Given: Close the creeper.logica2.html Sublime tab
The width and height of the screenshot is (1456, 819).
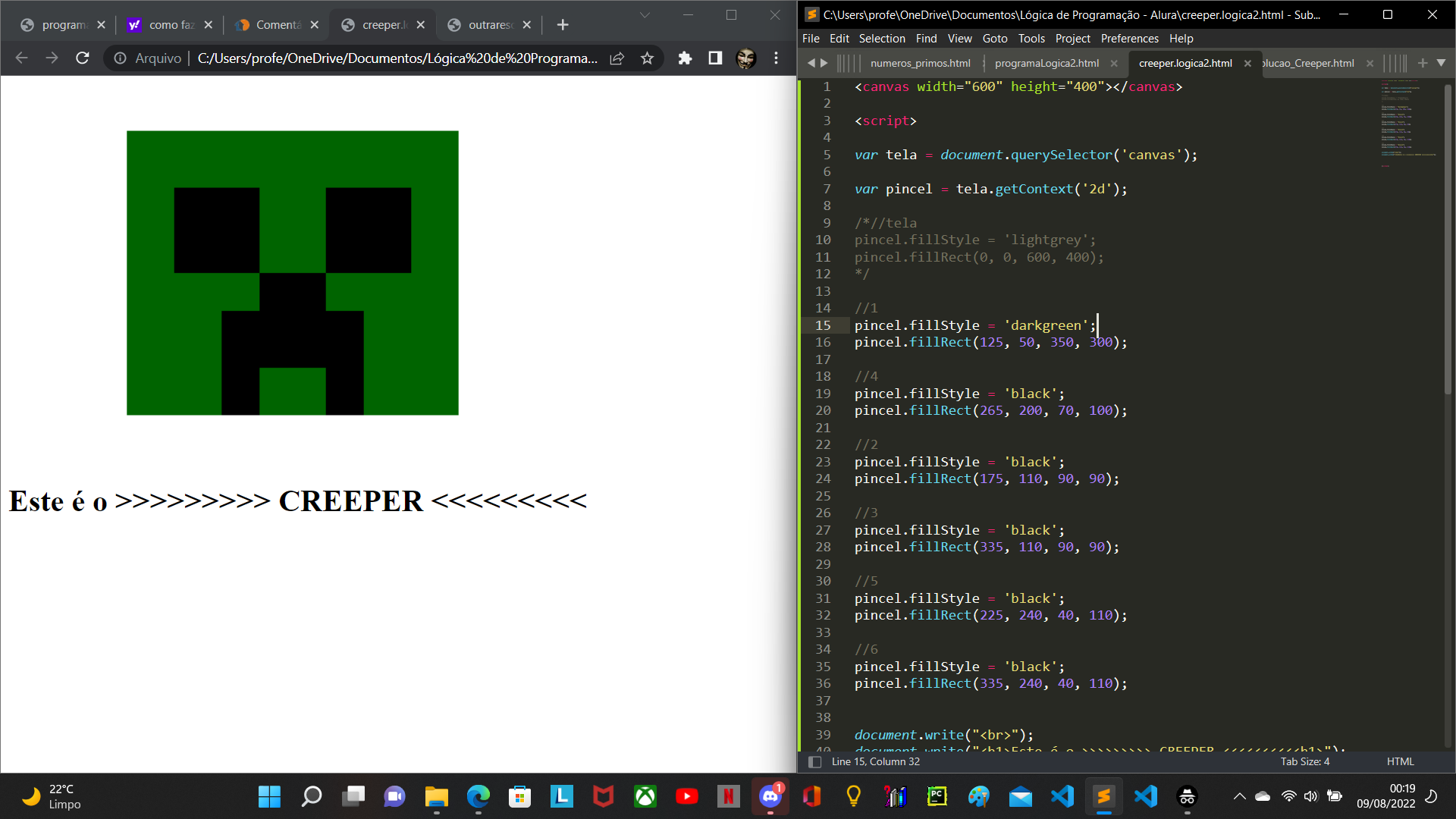Looking at the screenshot, I should [1247, 63].
